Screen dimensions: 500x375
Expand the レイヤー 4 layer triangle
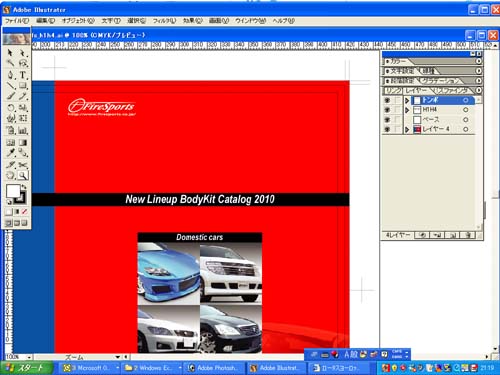(407, 129)
